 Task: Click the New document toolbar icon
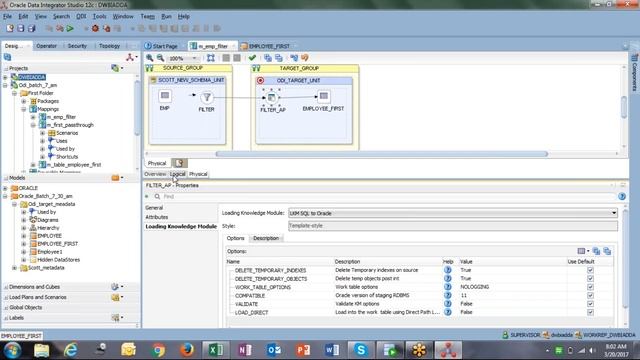[10, 28]
